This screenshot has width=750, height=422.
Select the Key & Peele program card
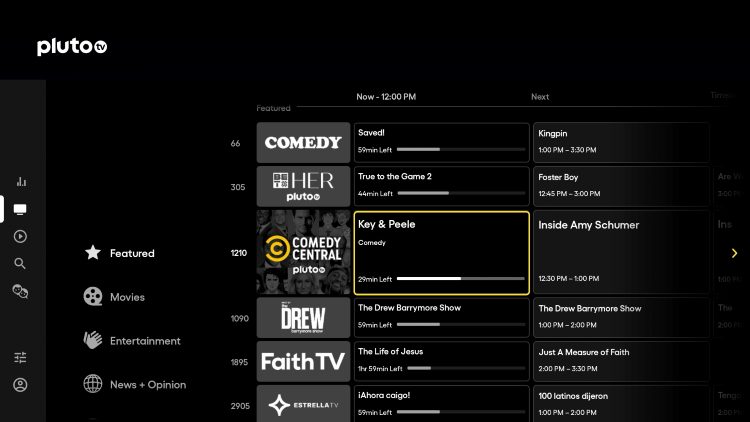[x=441, y=253]
